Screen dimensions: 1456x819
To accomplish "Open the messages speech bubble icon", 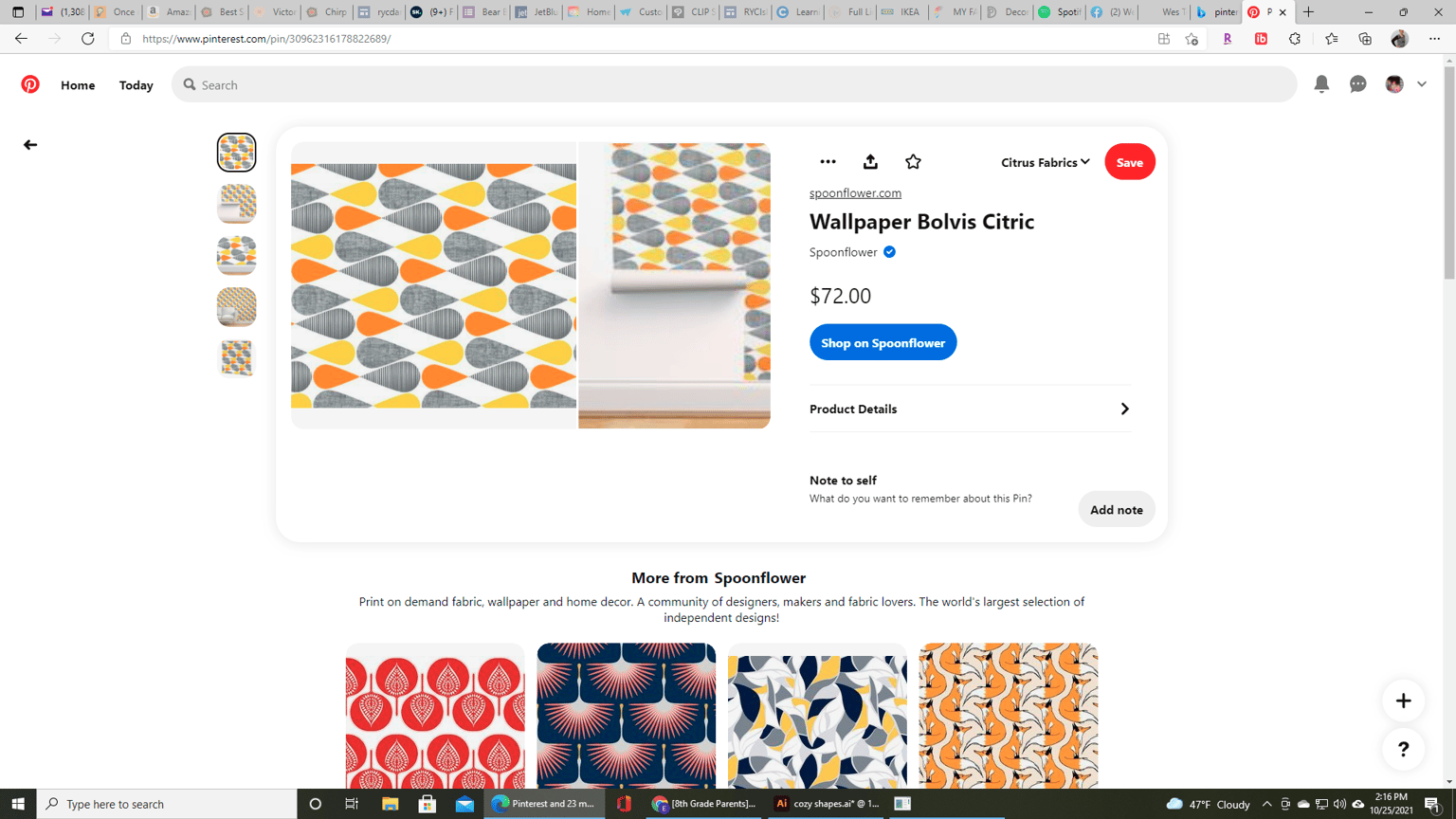I will pos(1358,84).
